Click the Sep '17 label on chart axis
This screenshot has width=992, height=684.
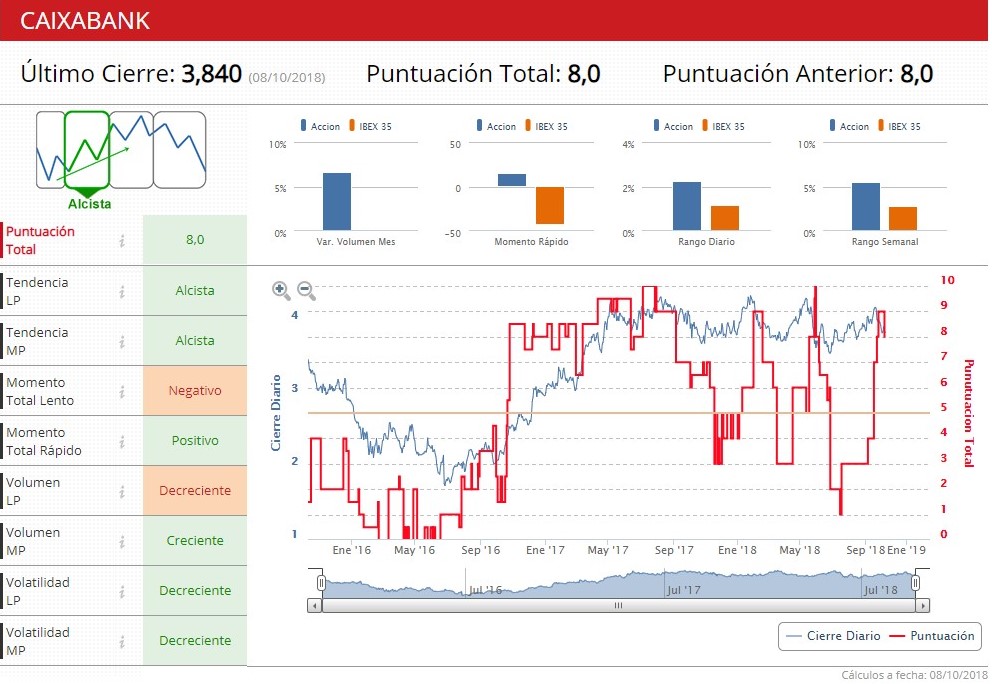pos(674,550)
